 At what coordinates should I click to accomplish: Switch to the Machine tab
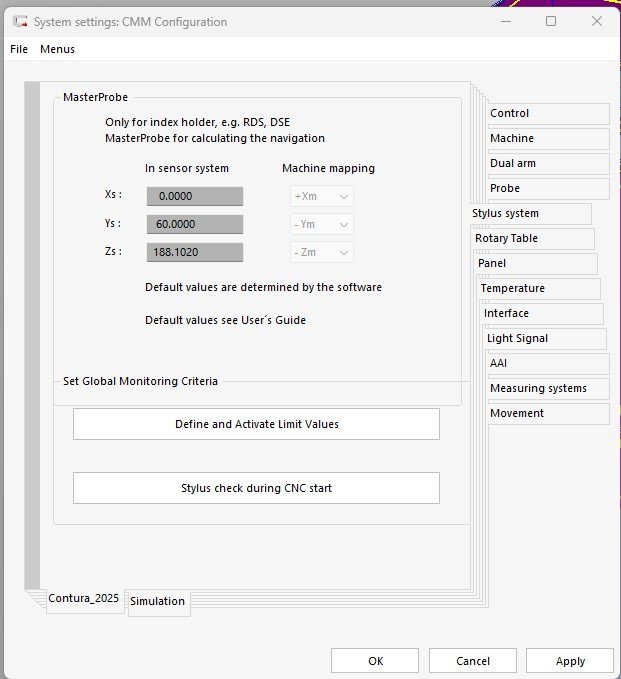(x=546, y=139)
